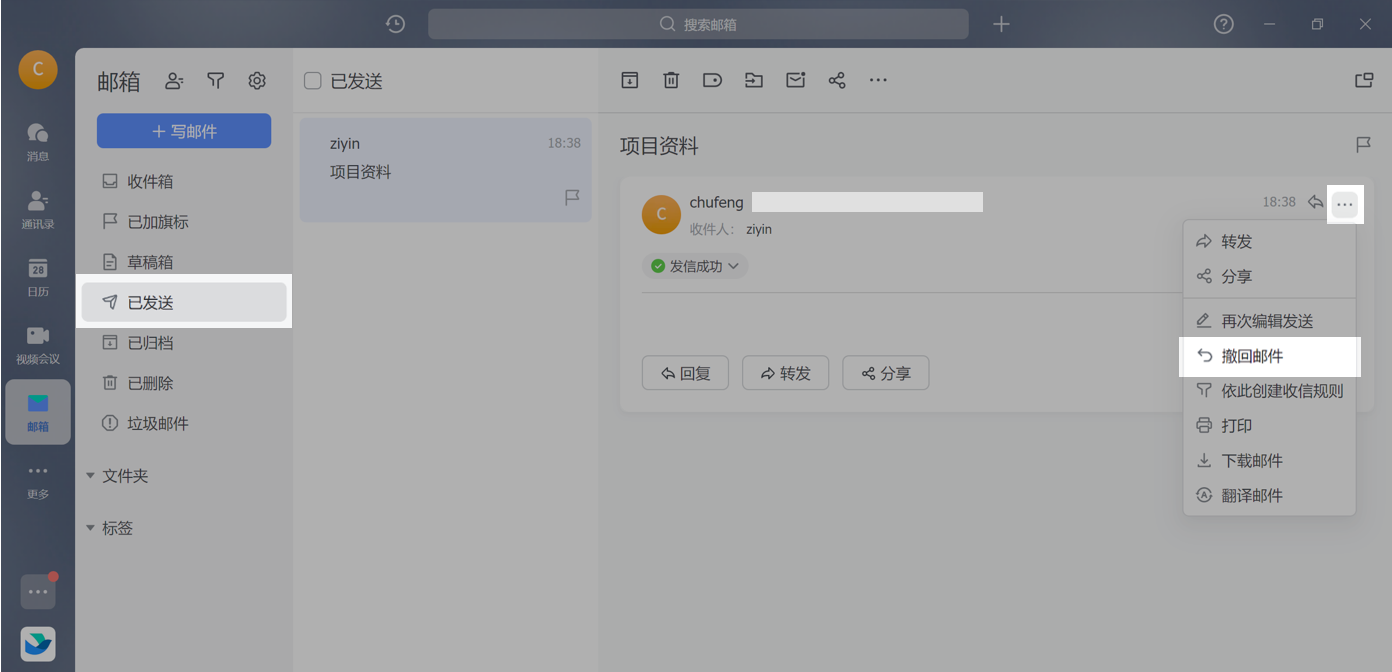Click the filter funnel icon by 邮箱
This screenshot has width=1392, height=672.
(x=215, y=81)
